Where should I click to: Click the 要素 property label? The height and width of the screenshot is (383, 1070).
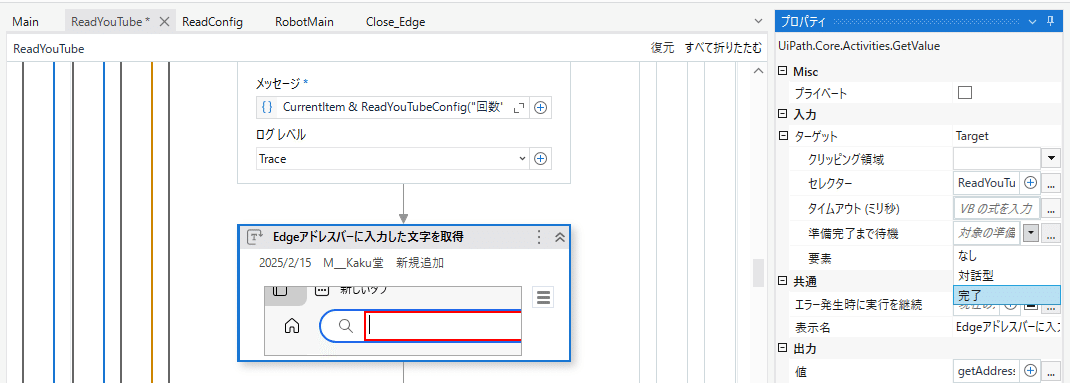click(x=820, y=257)
